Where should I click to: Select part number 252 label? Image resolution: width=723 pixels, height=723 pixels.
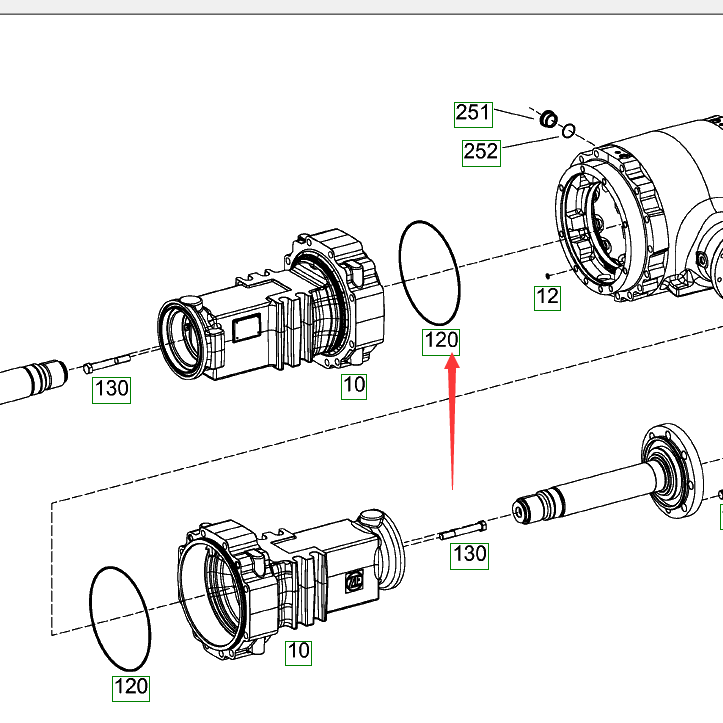click(480, 152)
